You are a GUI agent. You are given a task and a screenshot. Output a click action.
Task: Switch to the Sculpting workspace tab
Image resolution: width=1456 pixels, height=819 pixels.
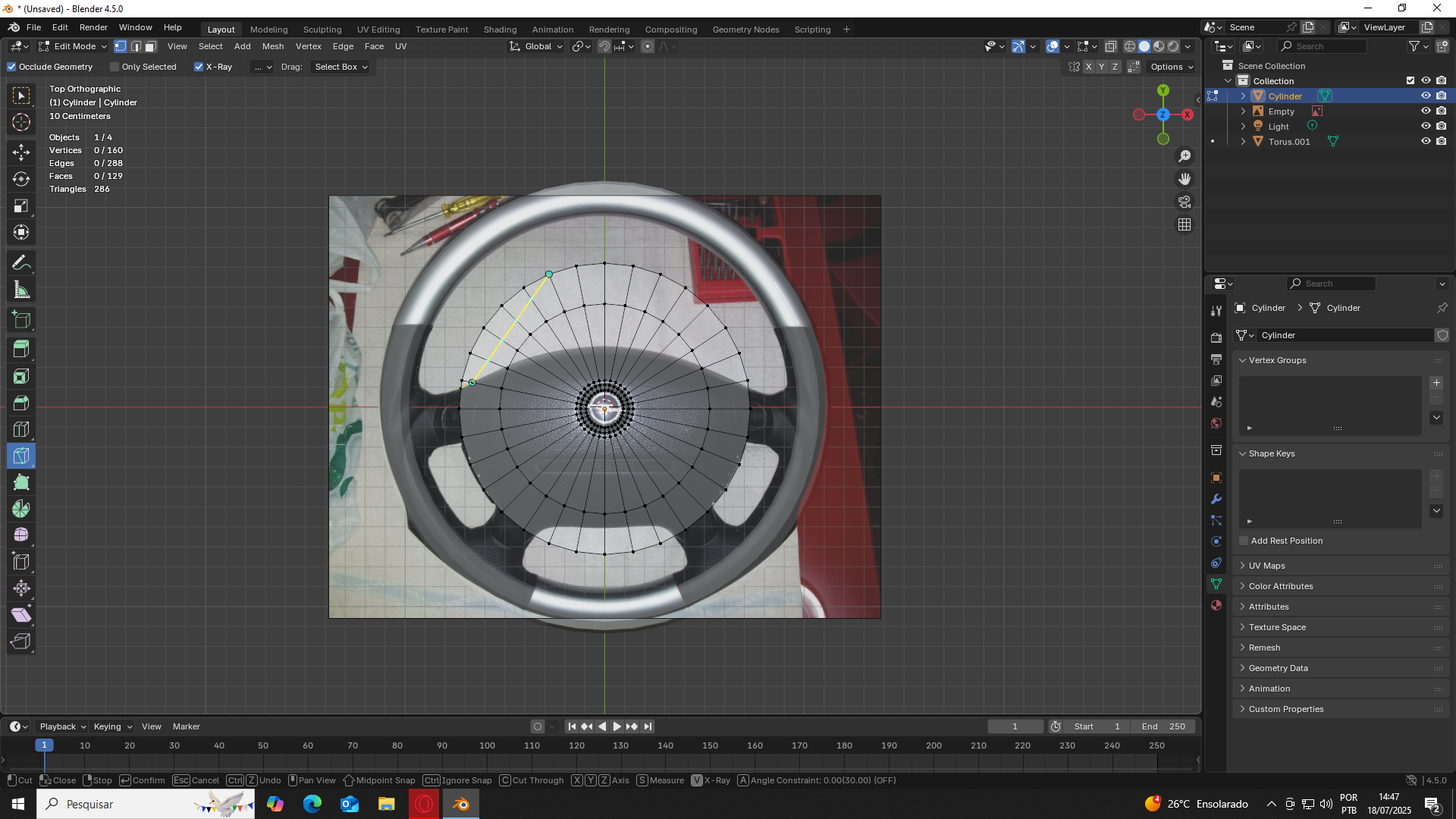pyautogui.click(x=322, y=30)
